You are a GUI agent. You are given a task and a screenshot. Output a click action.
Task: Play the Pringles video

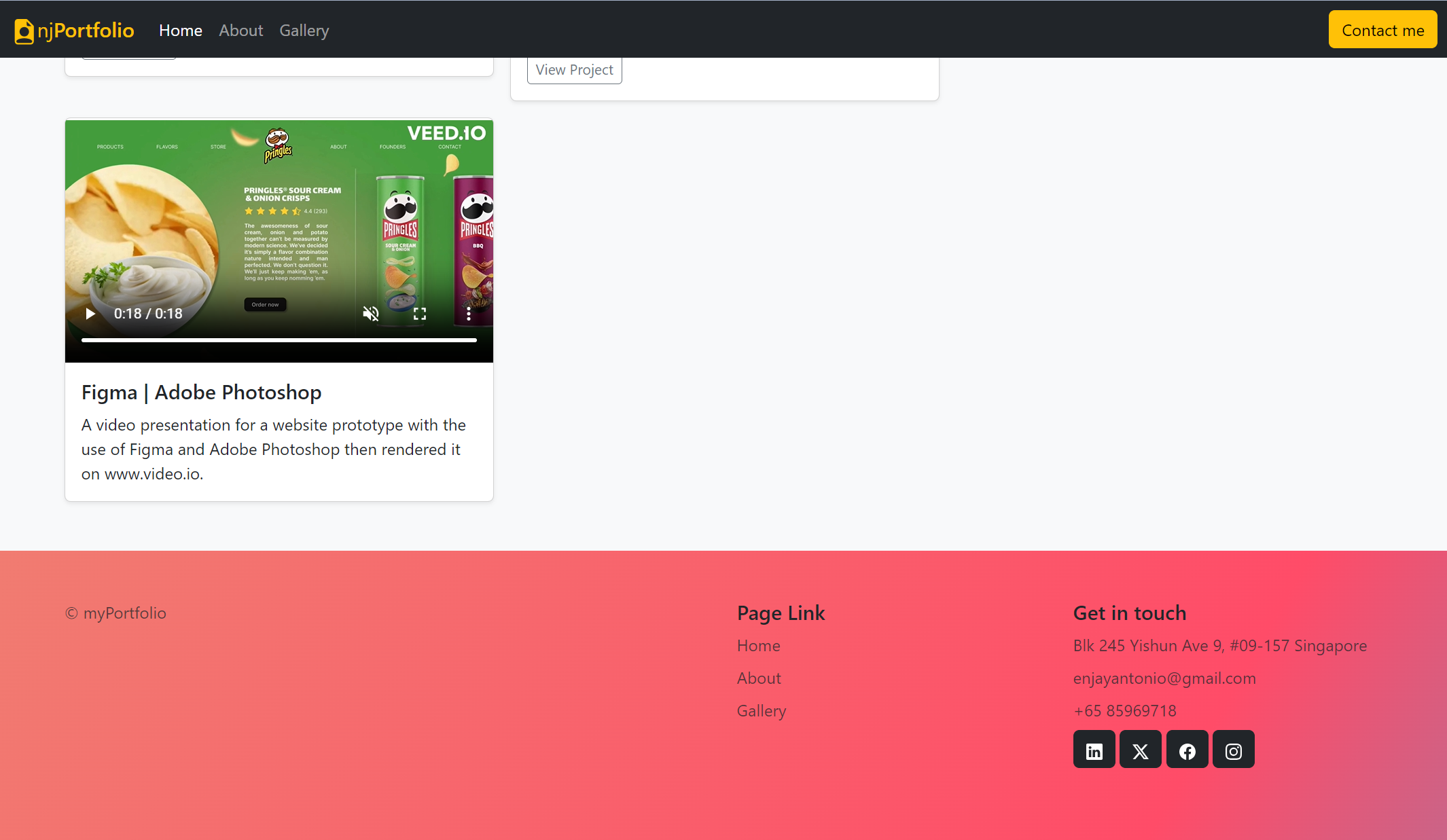tap(90, 314)
